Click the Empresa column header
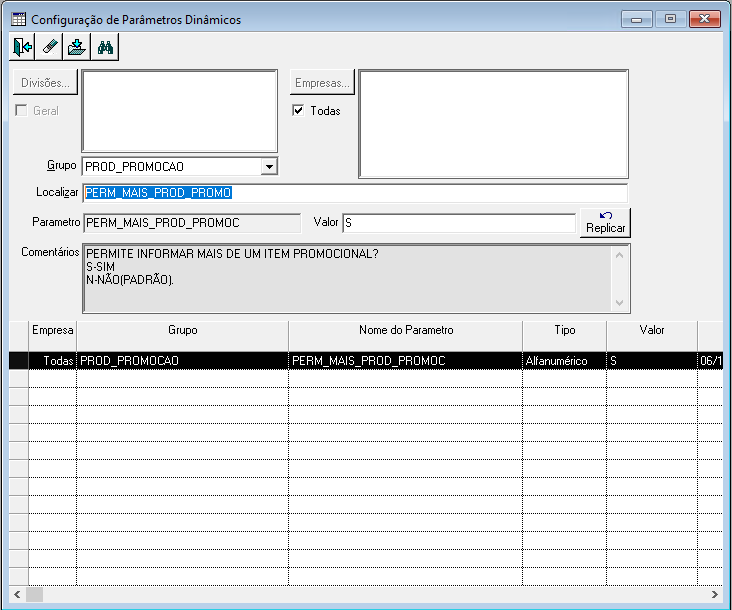The height and width of the screenshot is (610, 732). (x=52, y=335)
